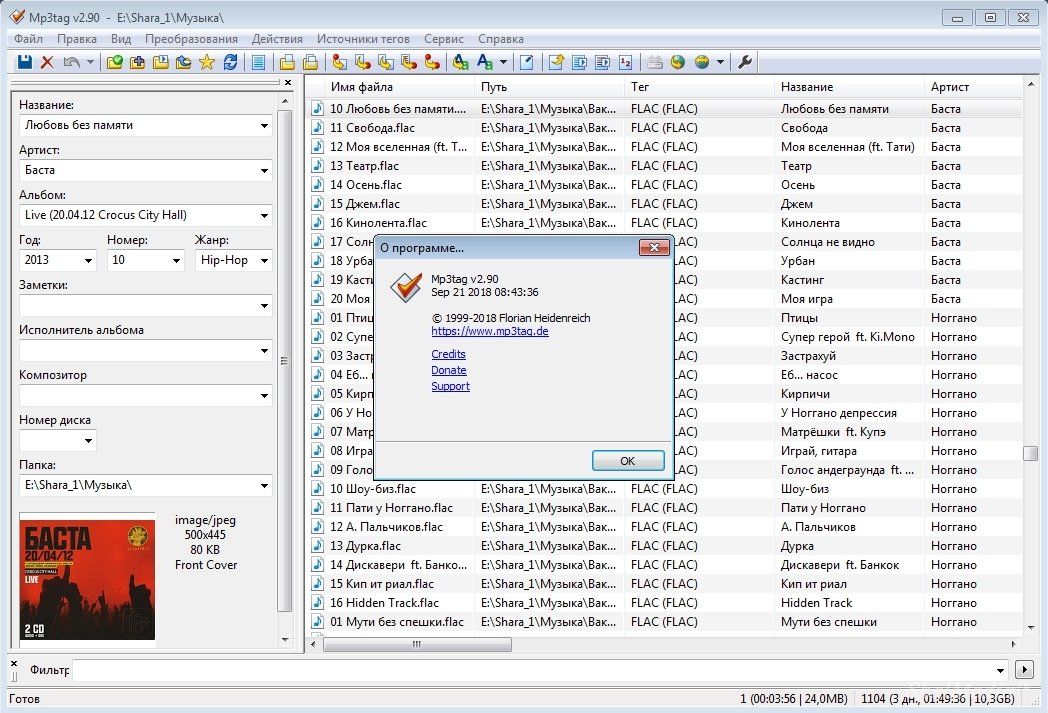Click the Select all files icon
Image resolution: width=1048 pixels, height=713 pixels.
coord(258,62)
